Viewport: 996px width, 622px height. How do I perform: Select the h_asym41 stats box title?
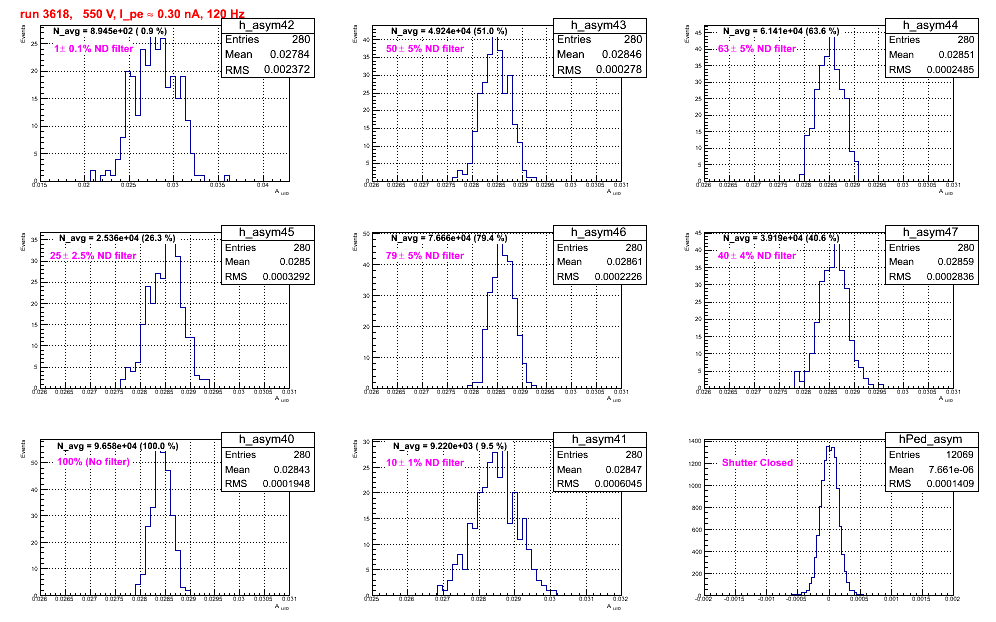599,439
